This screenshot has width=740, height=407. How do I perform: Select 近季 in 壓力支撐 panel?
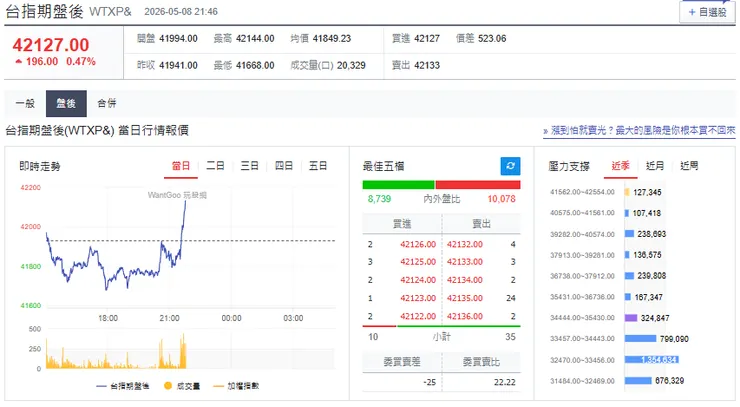tap(621, 166)
